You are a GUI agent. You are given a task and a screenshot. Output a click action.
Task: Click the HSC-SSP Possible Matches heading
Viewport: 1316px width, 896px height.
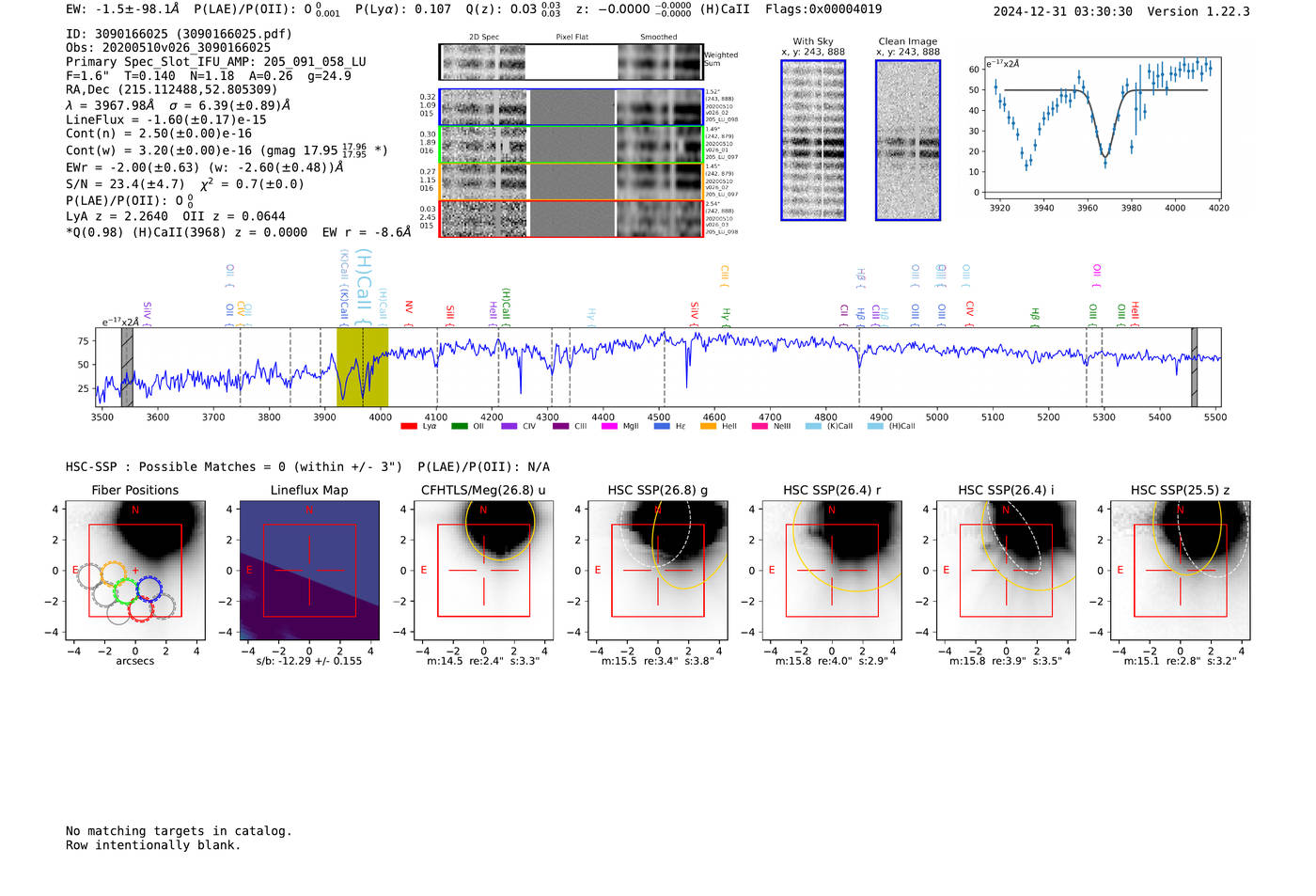pos(307,467)
